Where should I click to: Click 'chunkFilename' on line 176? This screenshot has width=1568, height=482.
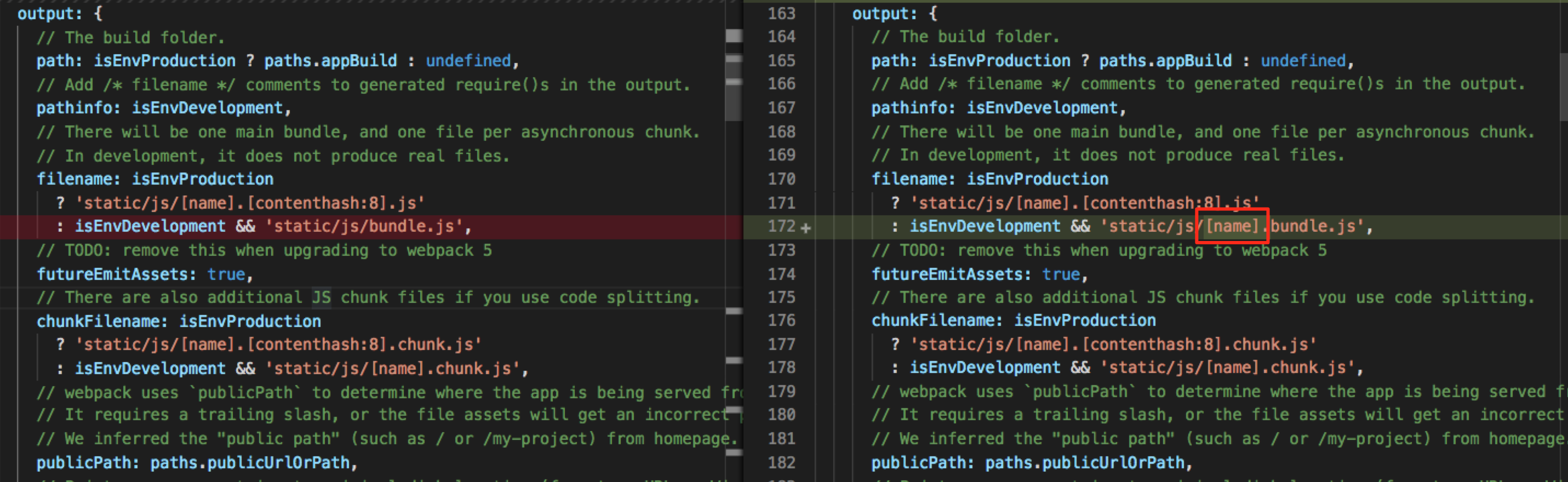(x=933, y=321)
